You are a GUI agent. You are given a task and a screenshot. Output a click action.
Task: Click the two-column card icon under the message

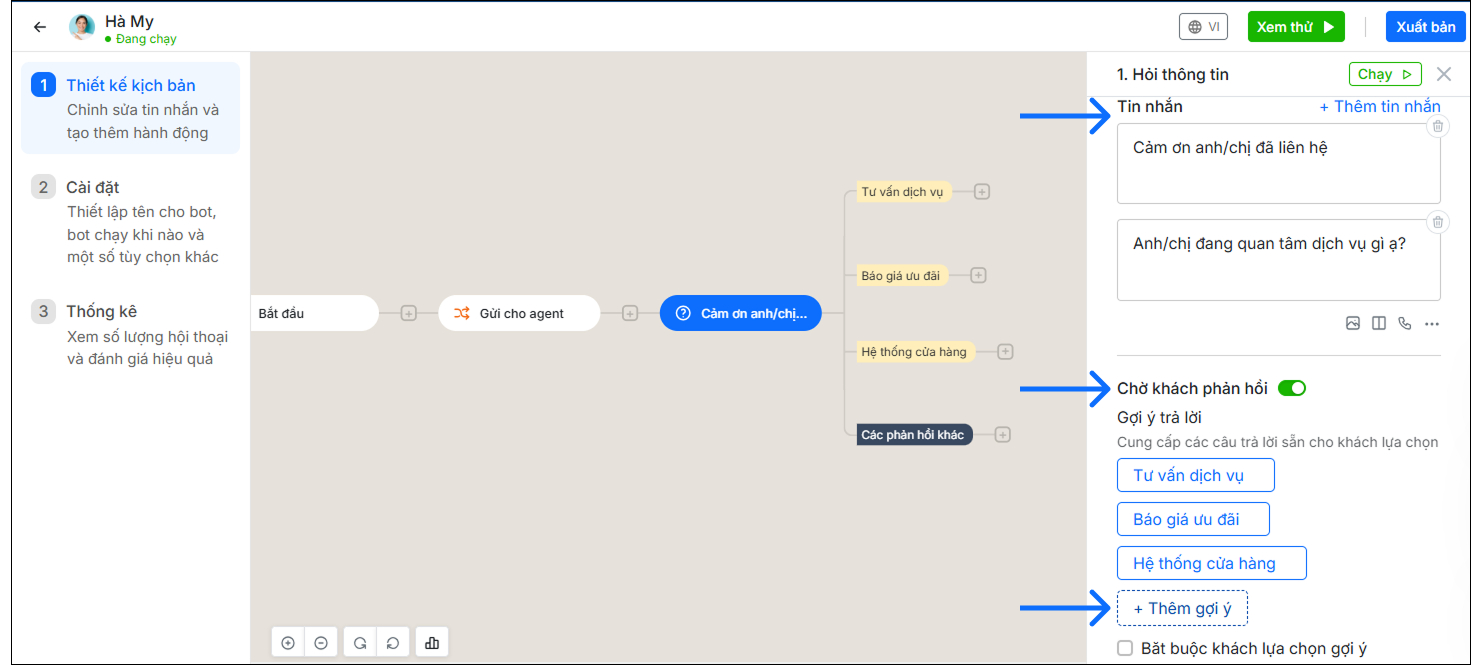pyautogui.click(x=1379, y=323)
